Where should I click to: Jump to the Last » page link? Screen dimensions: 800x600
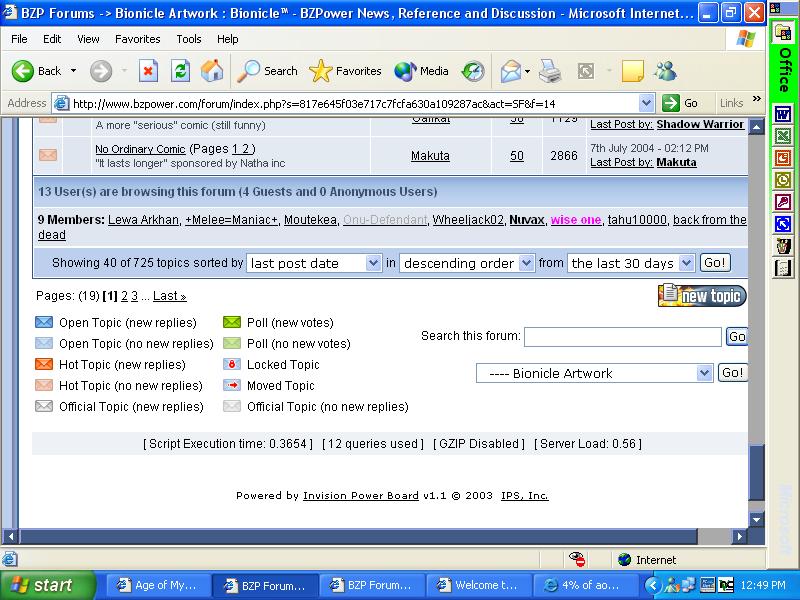[169, 296]
